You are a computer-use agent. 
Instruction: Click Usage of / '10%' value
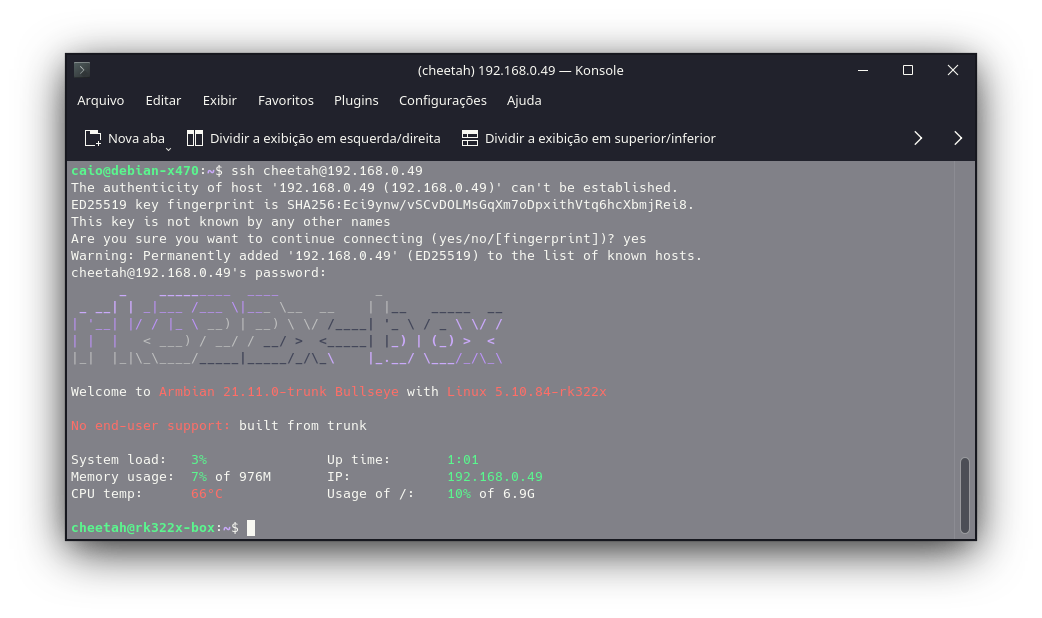459,494
